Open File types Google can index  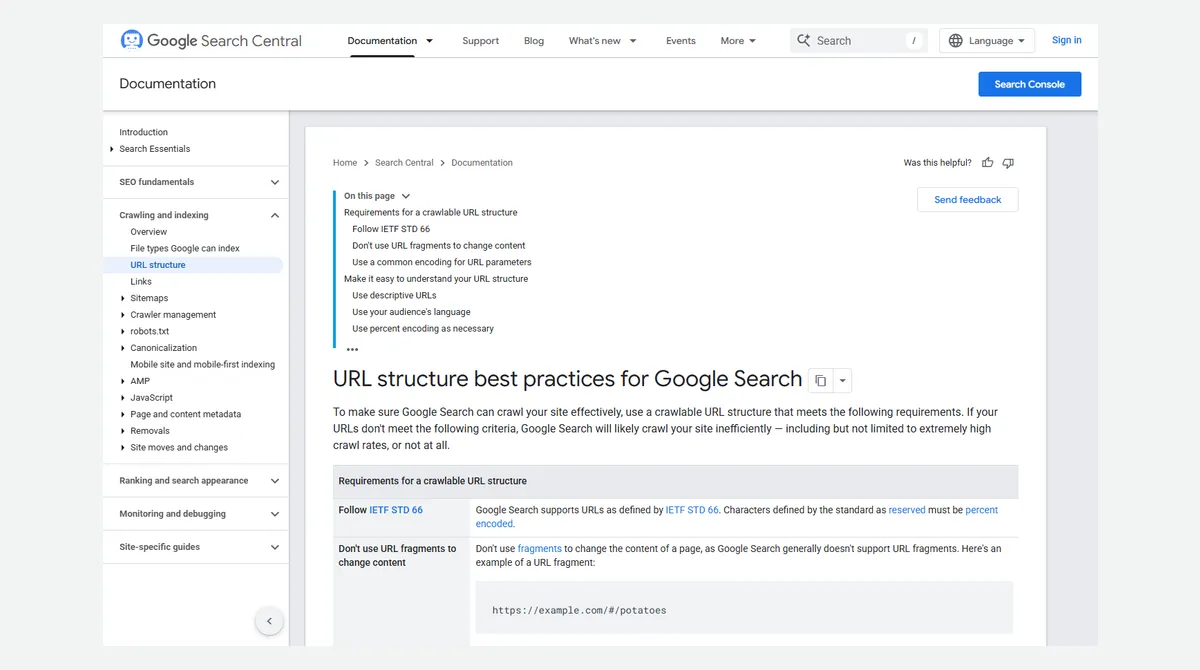185,248
